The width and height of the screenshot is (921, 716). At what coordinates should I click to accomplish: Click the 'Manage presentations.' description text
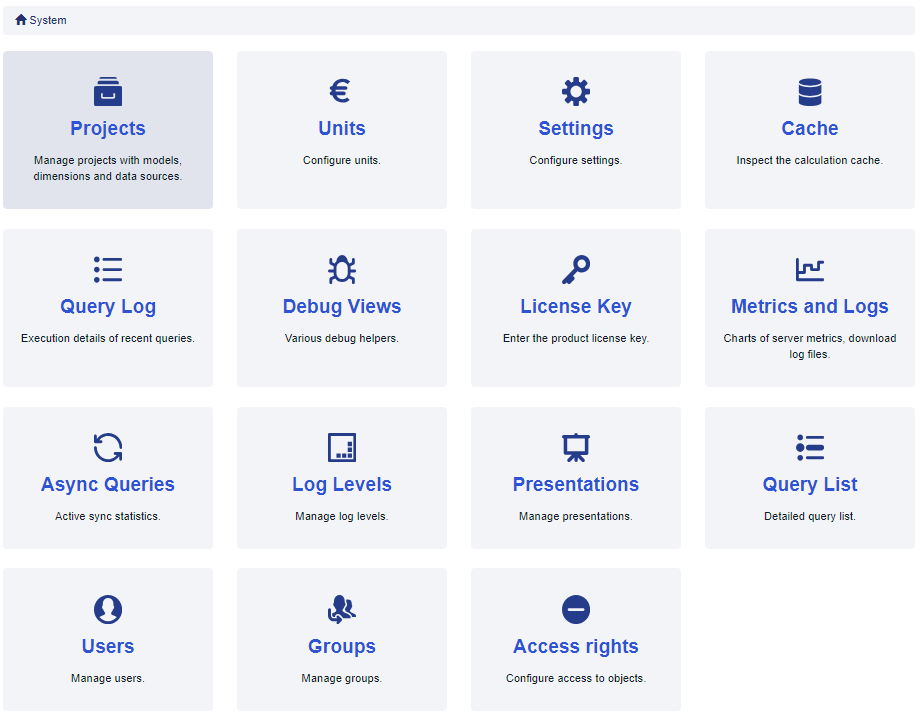click(576, 516)
